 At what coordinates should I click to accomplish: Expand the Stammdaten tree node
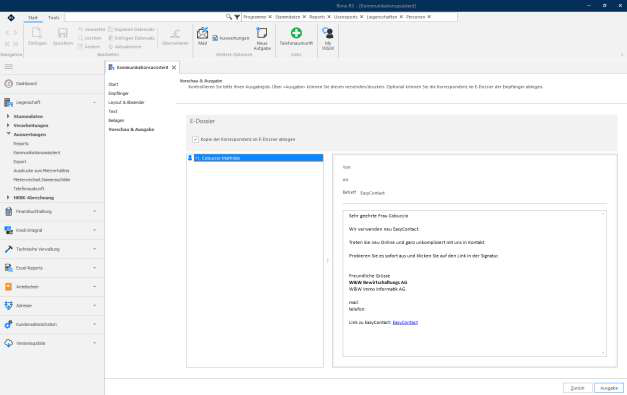pyautogui.click(x=8, y=116)
